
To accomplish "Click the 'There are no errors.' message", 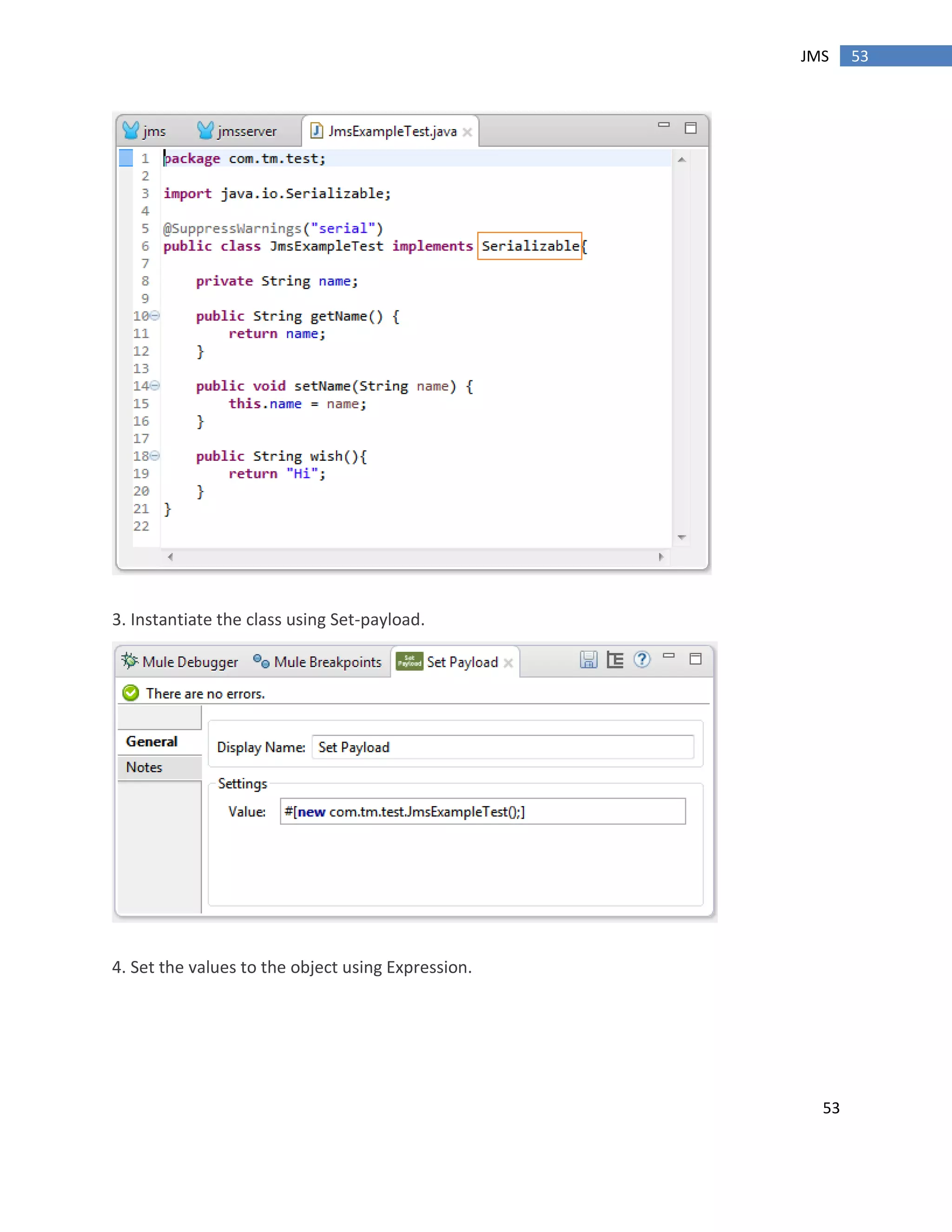I will (x=205, y=694).
